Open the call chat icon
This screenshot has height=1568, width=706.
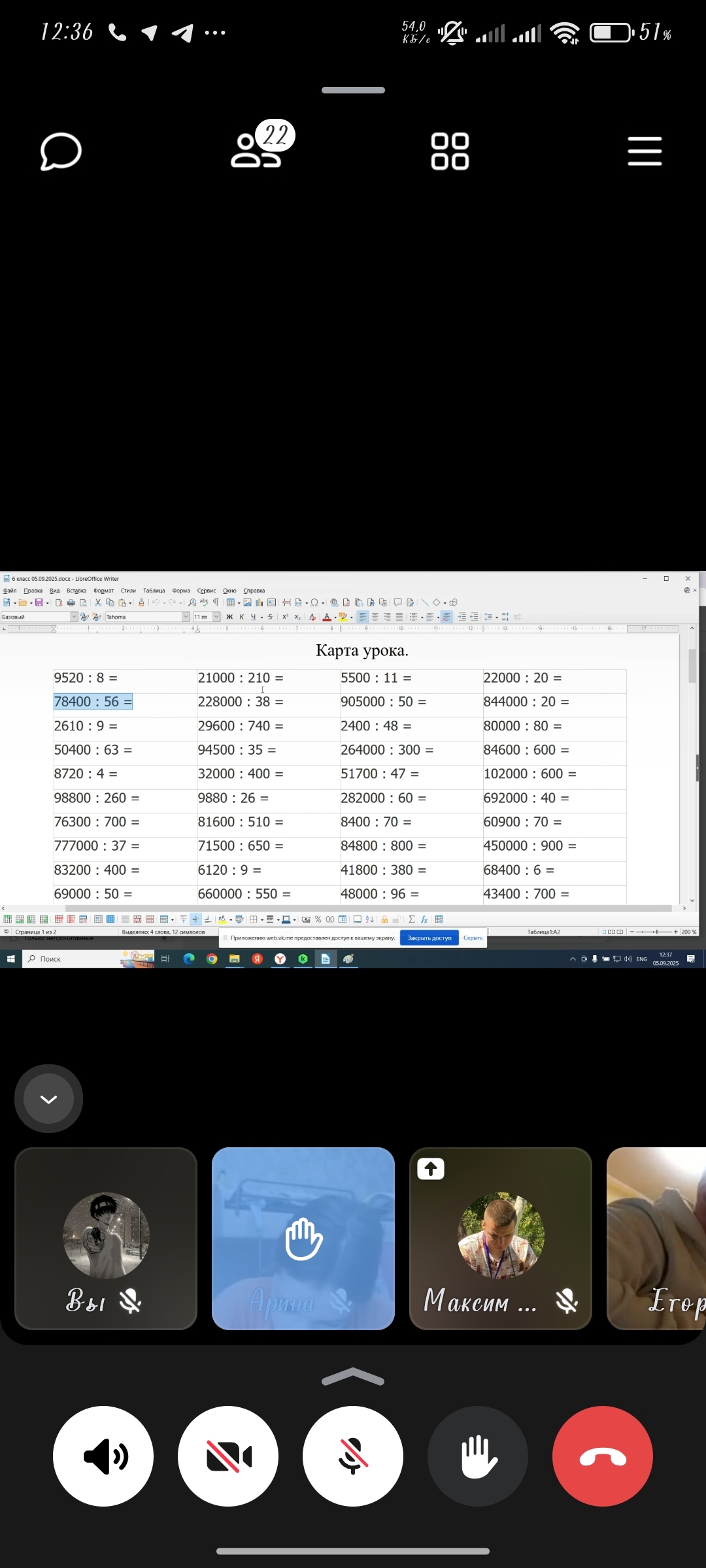[x=61, y=152]
